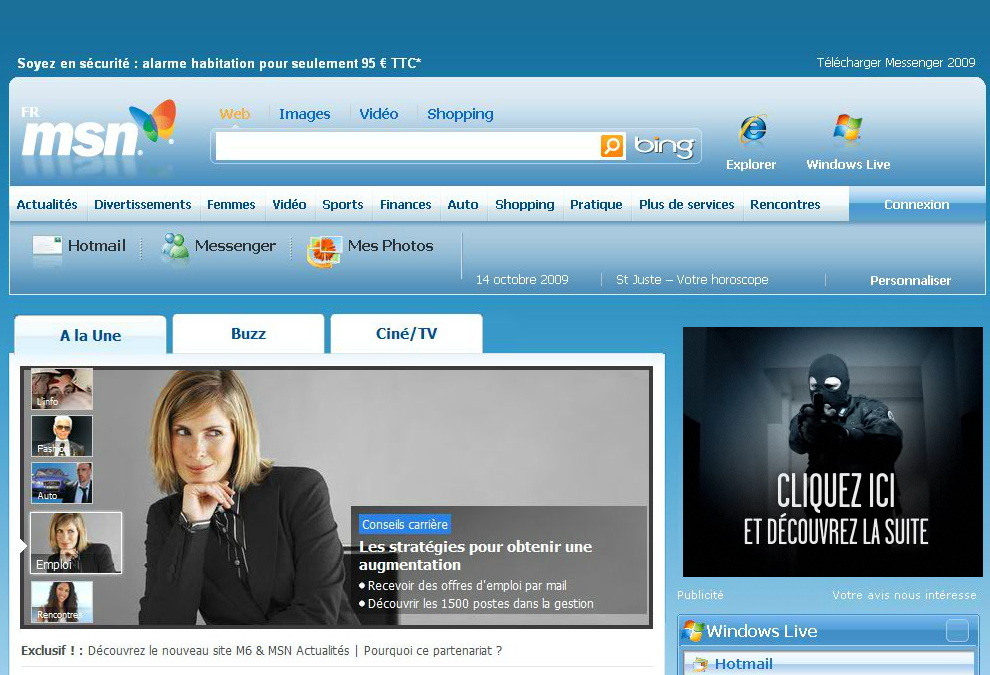Launch Messenger via its buddy icon
Viewport: 990px width, 675px height.
[175, 247]
